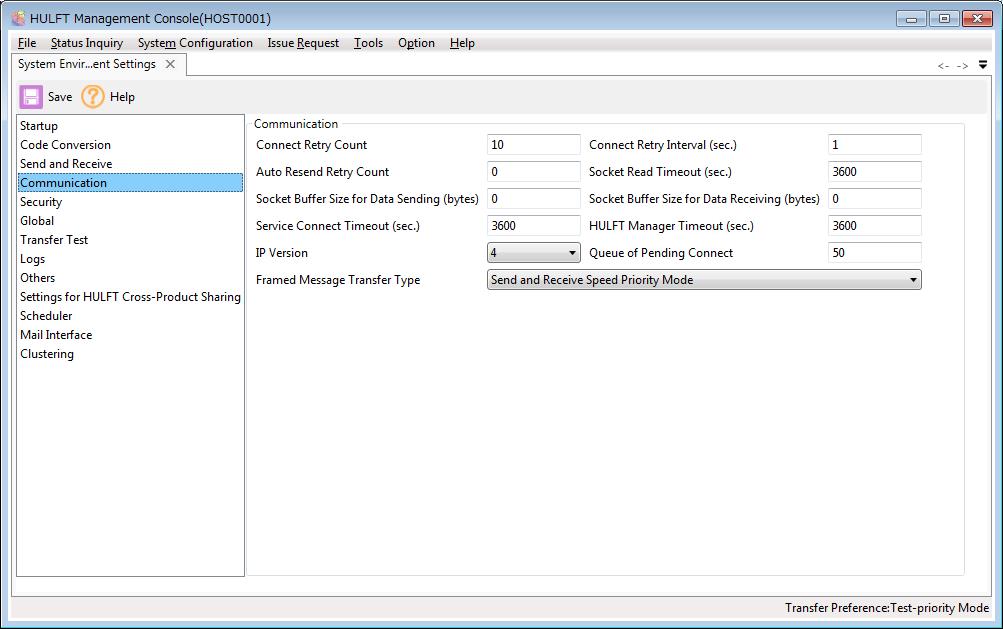Viewport: 1003px width, 629px height.
Task: Select Settings for HULFT Cross-Product Sharing
Action: pyautogui.click(x=130, y=297)
